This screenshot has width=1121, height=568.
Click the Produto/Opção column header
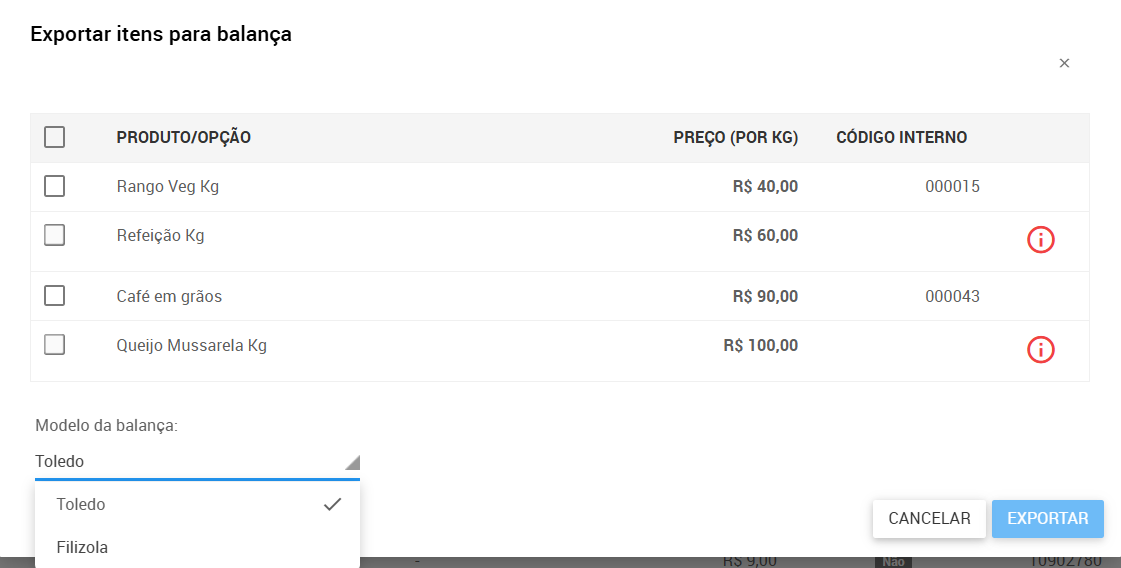coord(184,138)
